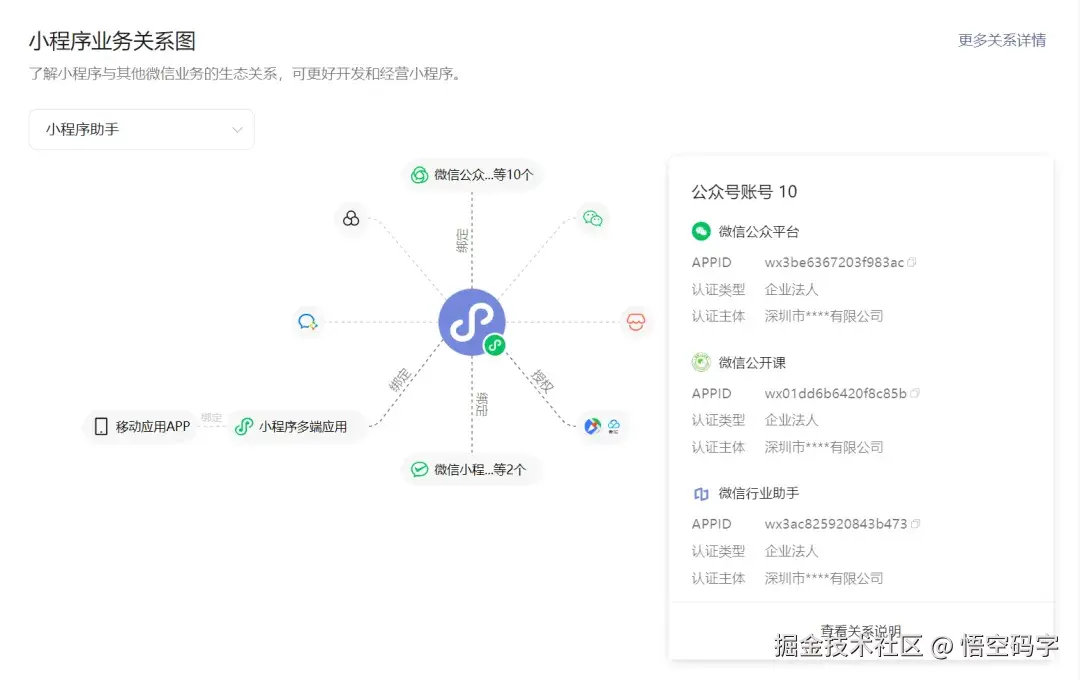Click the 微信公开课 account name
The image size is (1080, 680).
coord(751,362)
